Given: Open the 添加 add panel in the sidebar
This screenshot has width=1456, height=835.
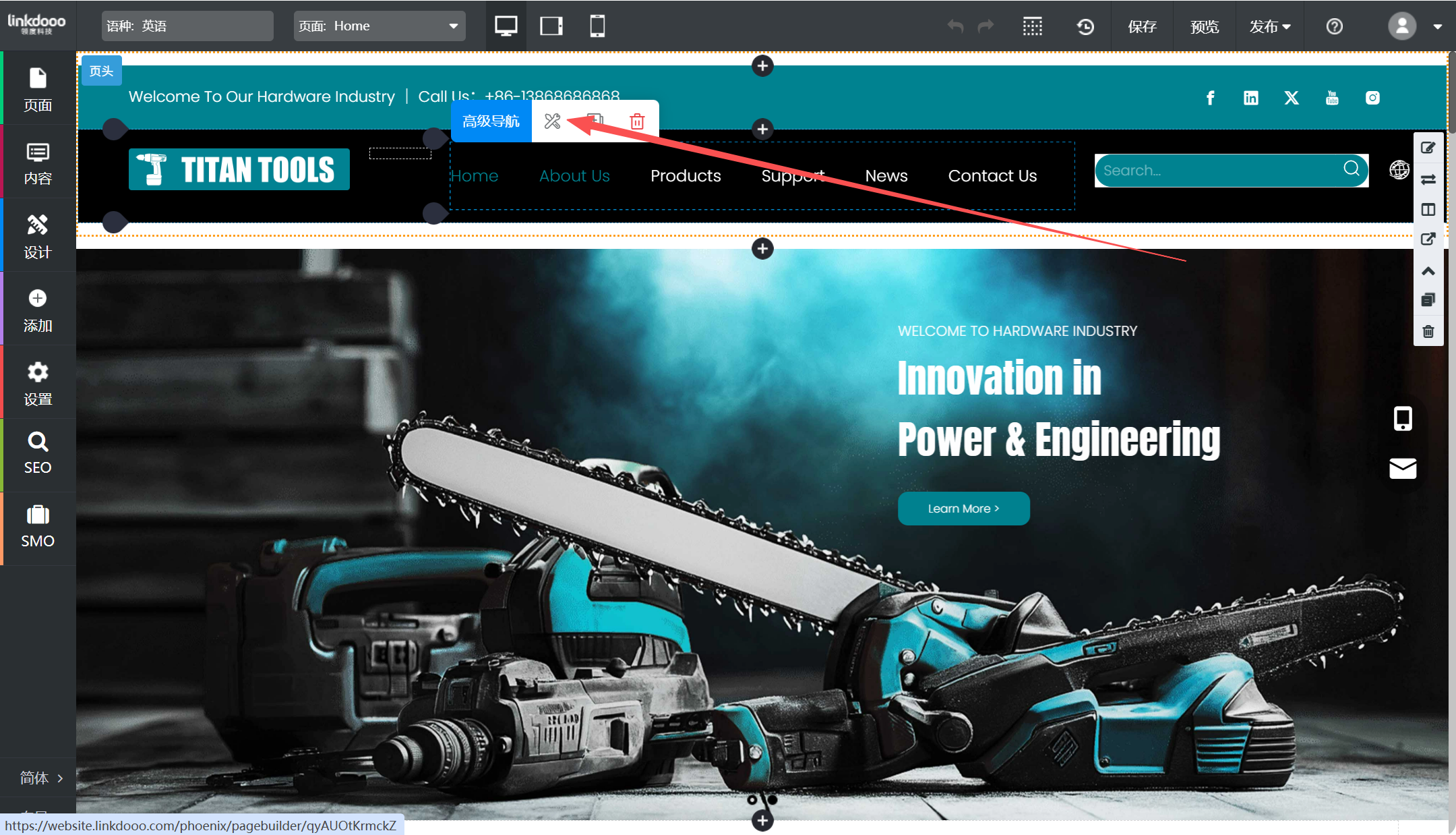Looking at the screenshot, I should [38, 310].
